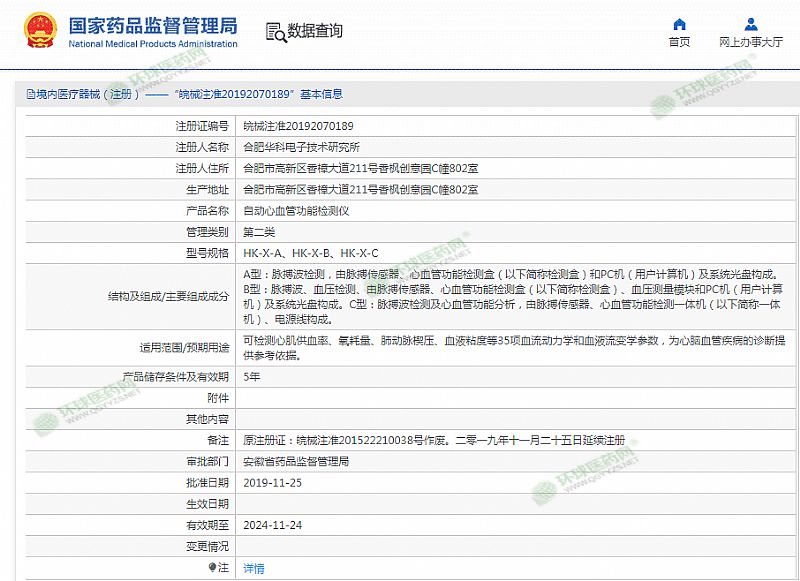The image size is (800, 581).
Task: Open the 详情 link
Action: [254, 568]
